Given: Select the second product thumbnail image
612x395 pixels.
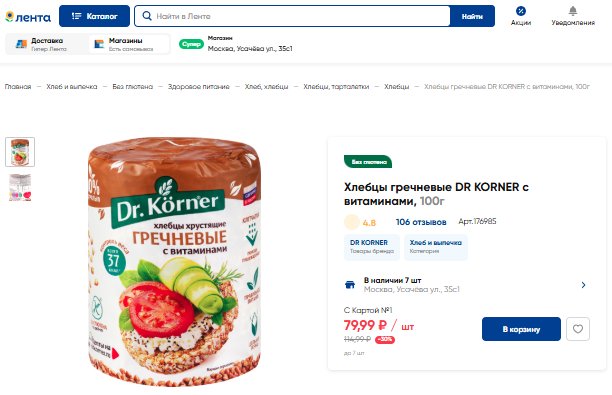Looking at the screenshot, I should coord(20,187).
